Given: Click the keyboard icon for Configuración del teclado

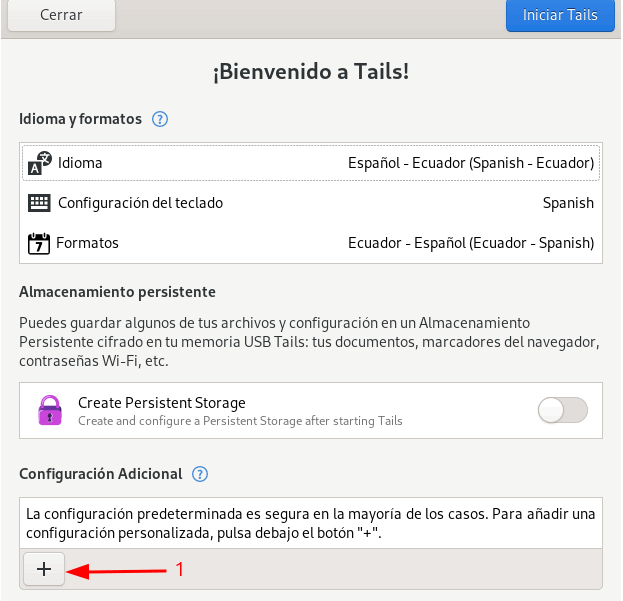Looking at the screenshot, I should (39, 203).
